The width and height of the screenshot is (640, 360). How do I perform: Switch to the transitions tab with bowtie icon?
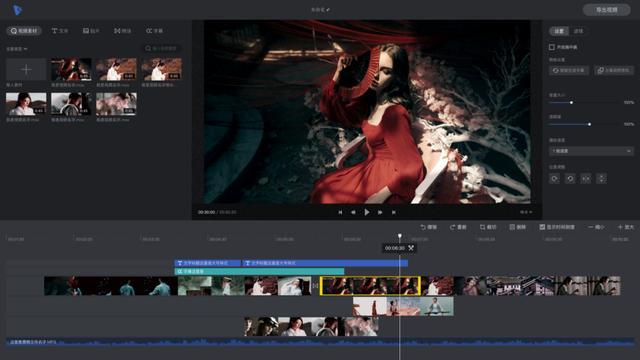coord(122,31)
